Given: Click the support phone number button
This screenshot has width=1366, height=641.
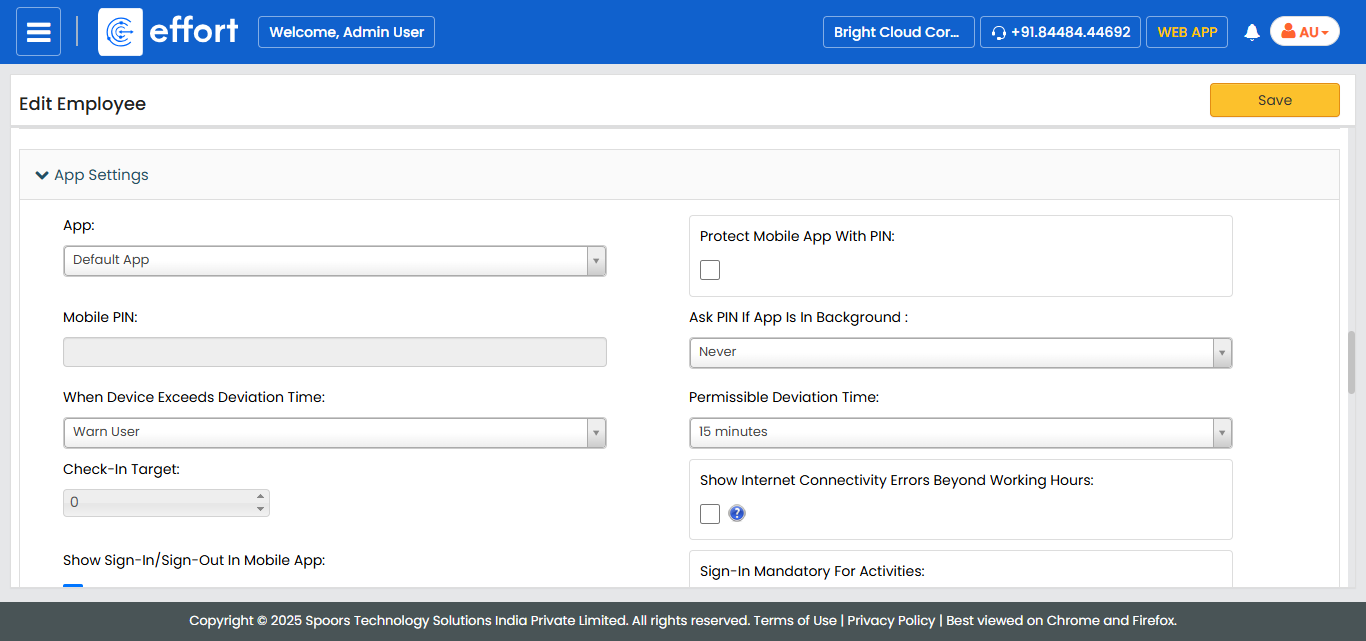Looking at the screenshot, I should (1060, 32).
